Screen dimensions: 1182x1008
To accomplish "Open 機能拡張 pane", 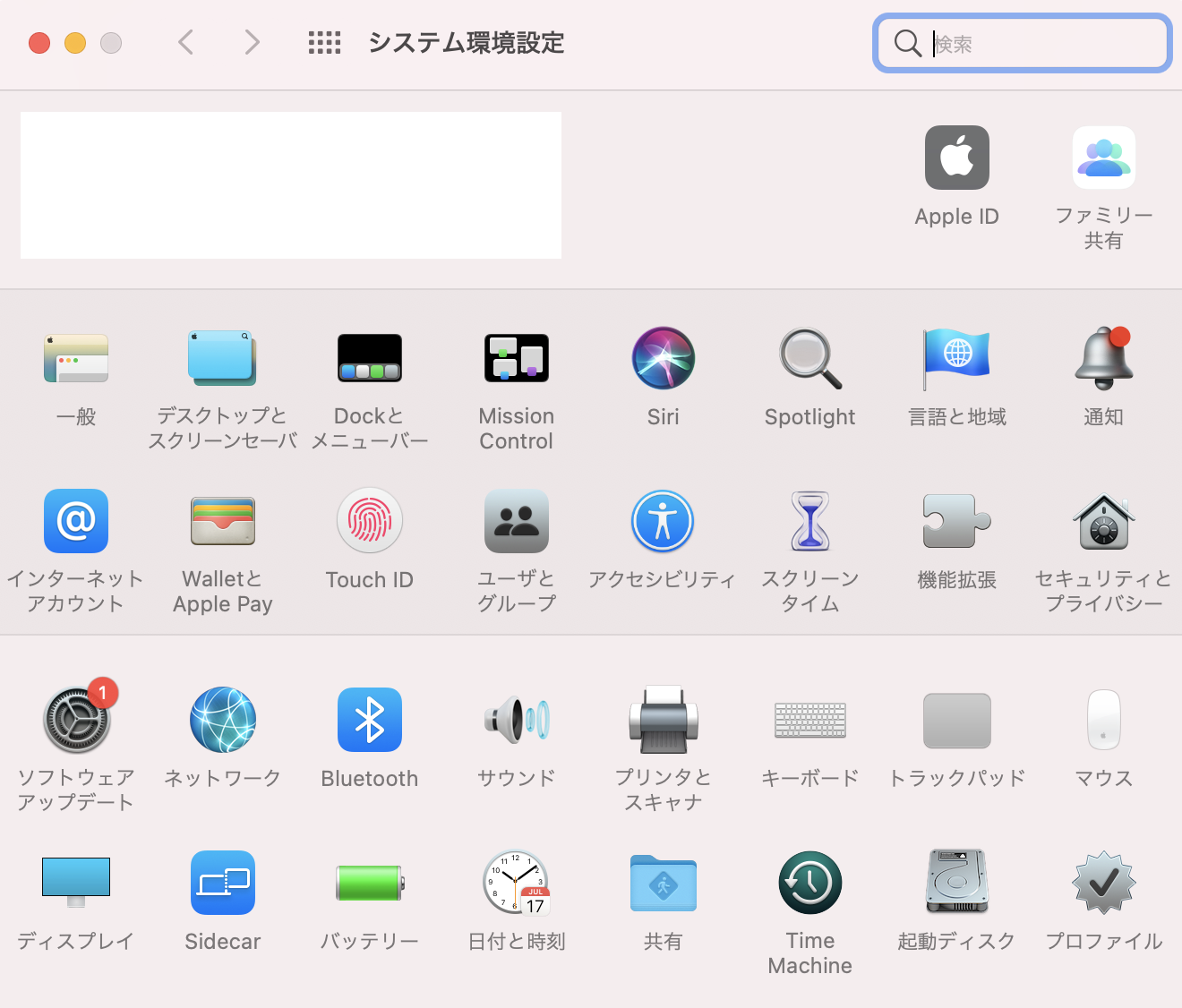I will 956,521.
